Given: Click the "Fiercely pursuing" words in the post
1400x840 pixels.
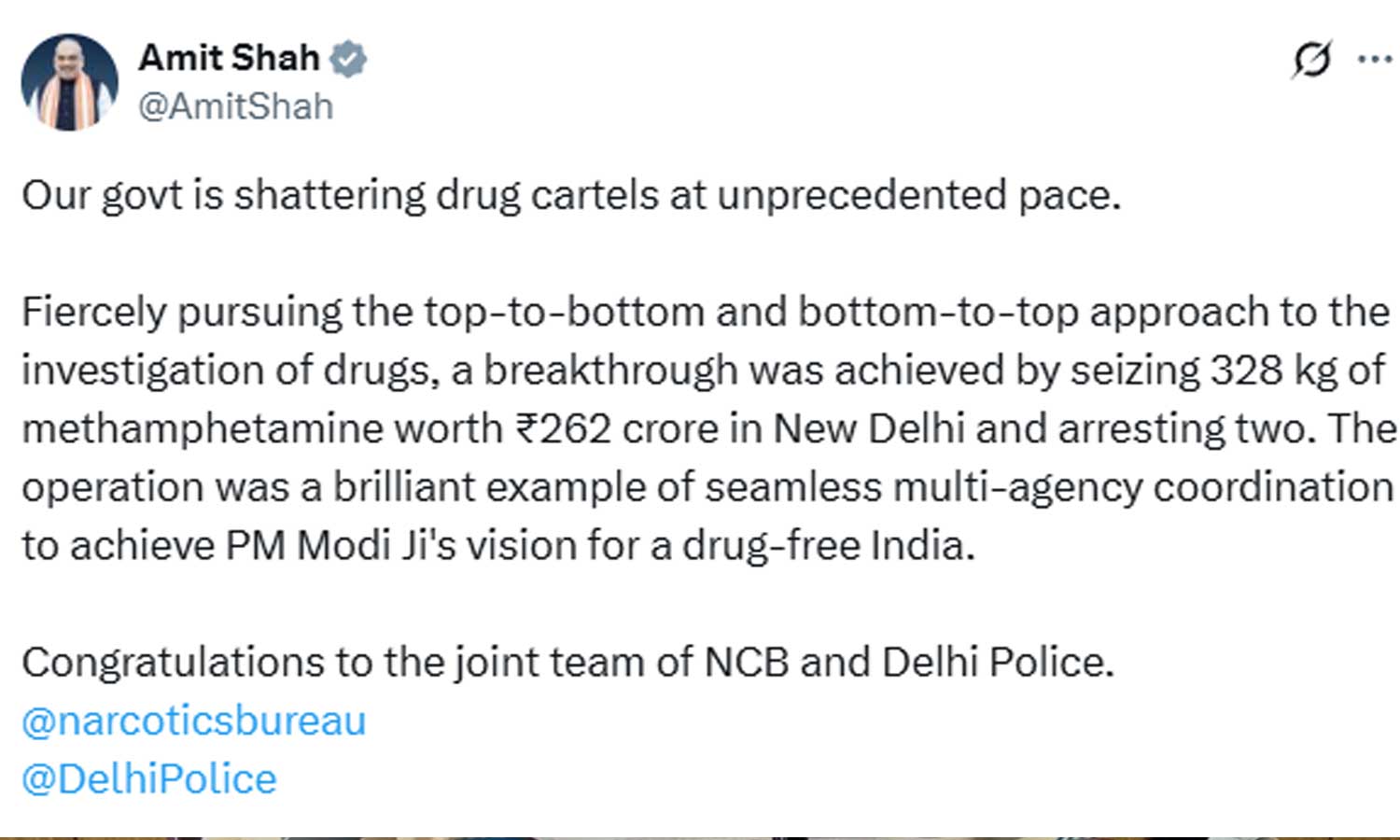Looking at the screenshot, I should [181, 312].
